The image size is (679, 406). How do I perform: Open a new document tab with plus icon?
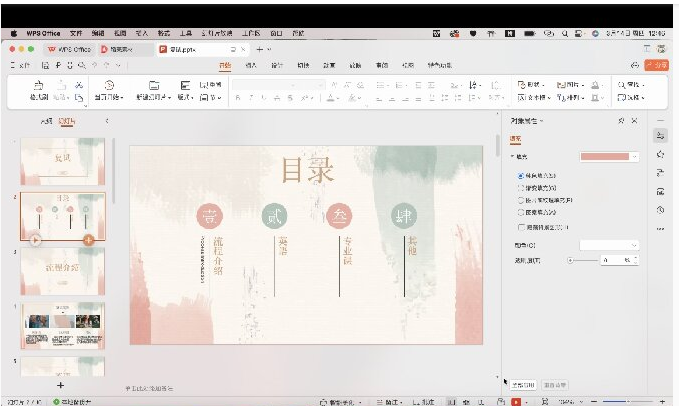click(258, 48)
